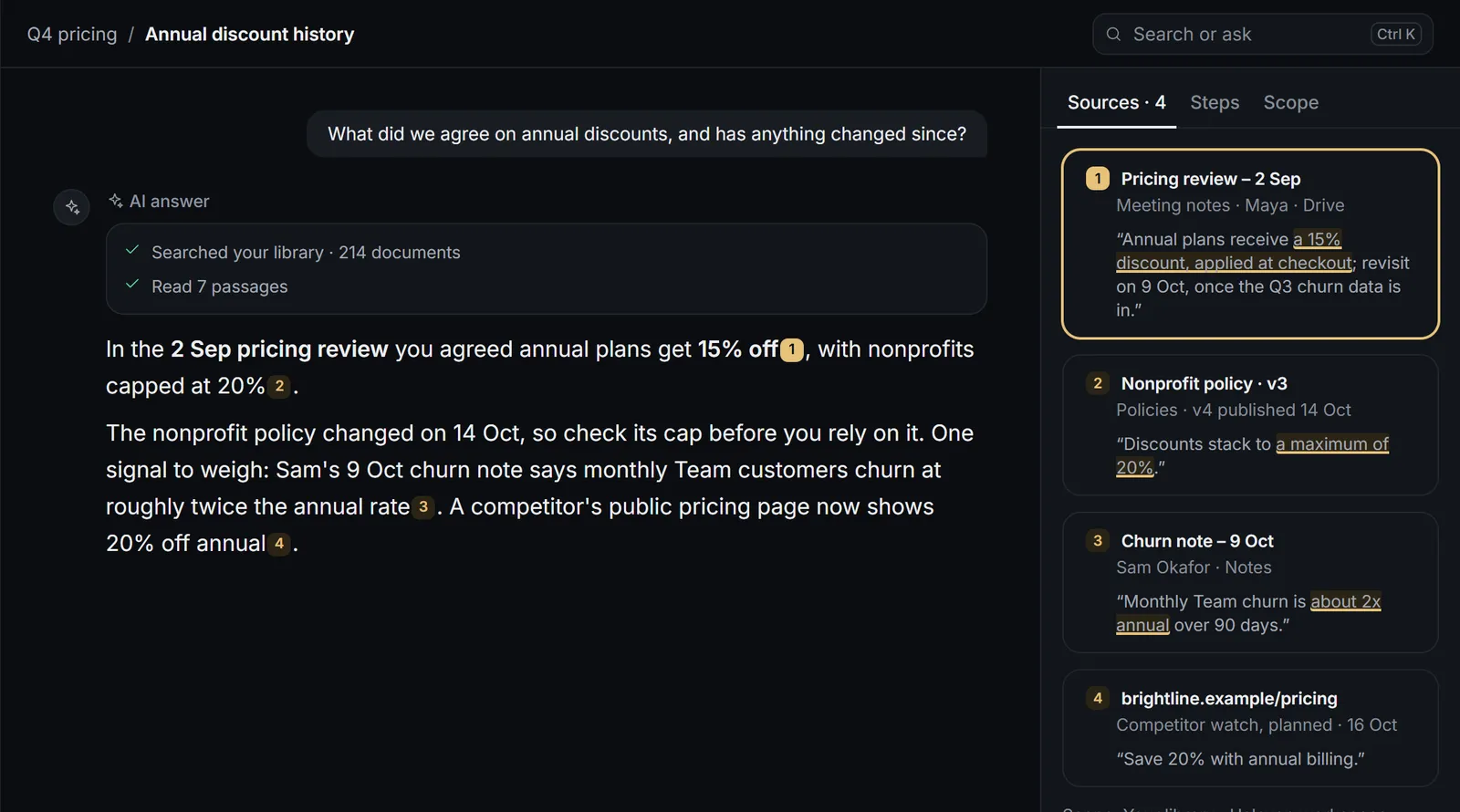Click the number badge on Churn note source
This screenshot has height=812, width=1460.
[1098, 541]
